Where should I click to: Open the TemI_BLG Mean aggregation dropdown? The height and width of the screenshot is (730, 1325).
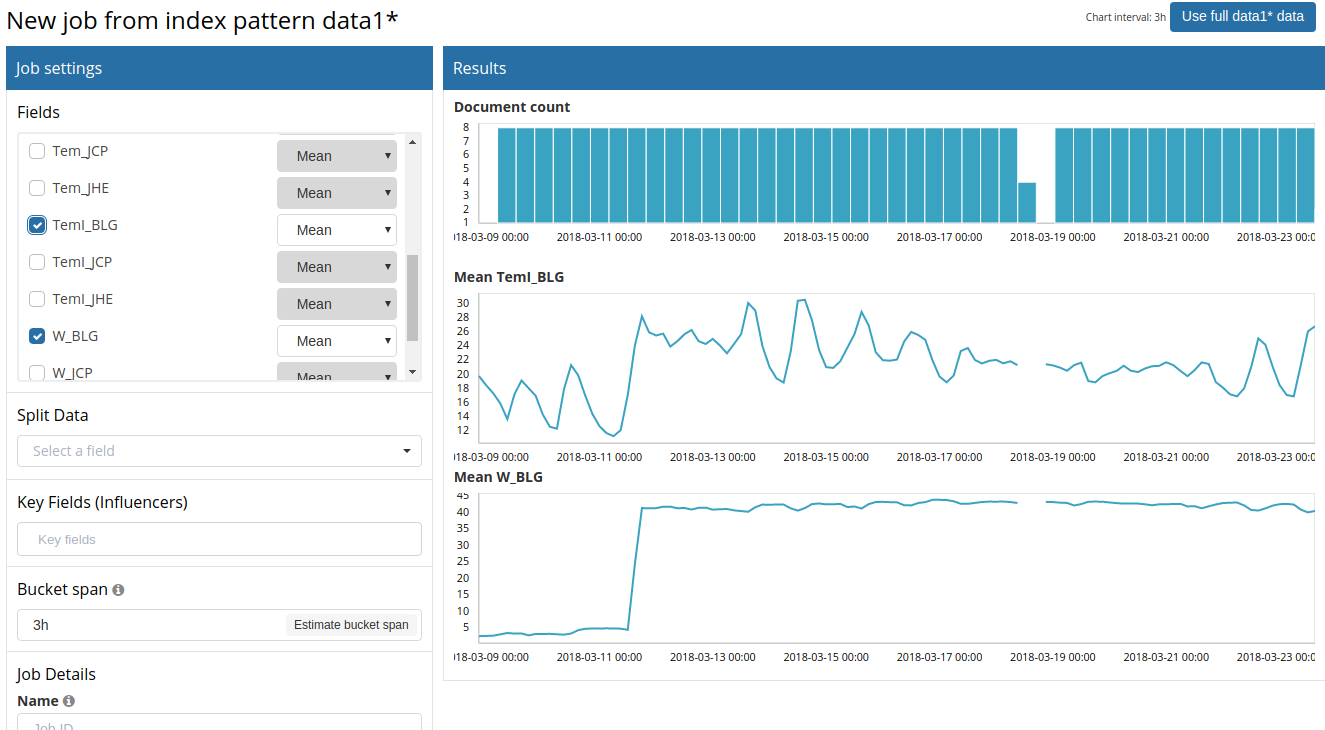pyautogui.click(x=337, y=230)
